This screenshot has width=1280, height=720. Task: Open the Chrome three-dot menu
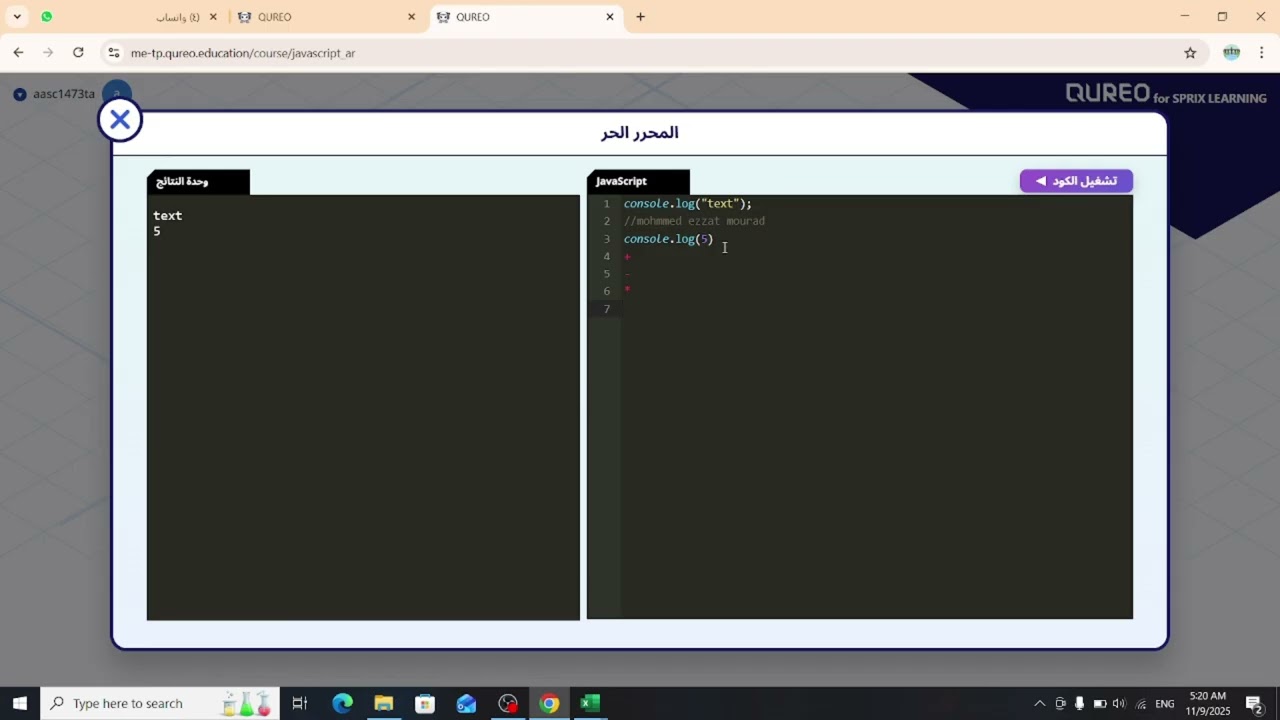pos(1262,53)
